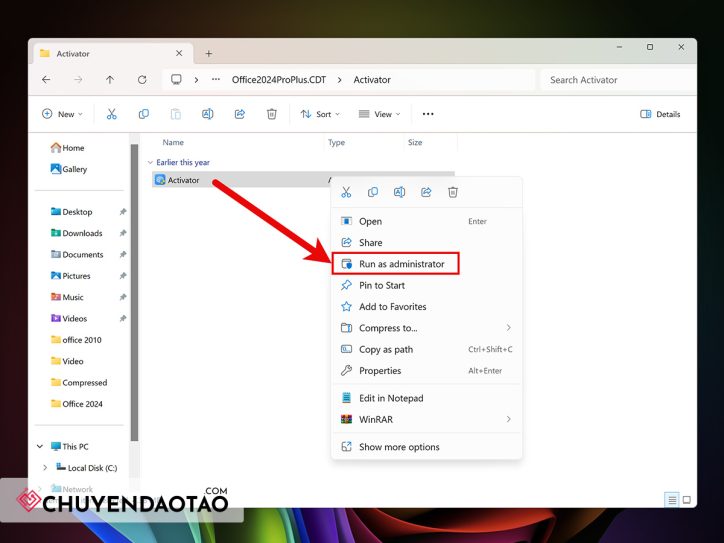Click the Cut icon in the Explorer toolbar

(x=112, y=114)
